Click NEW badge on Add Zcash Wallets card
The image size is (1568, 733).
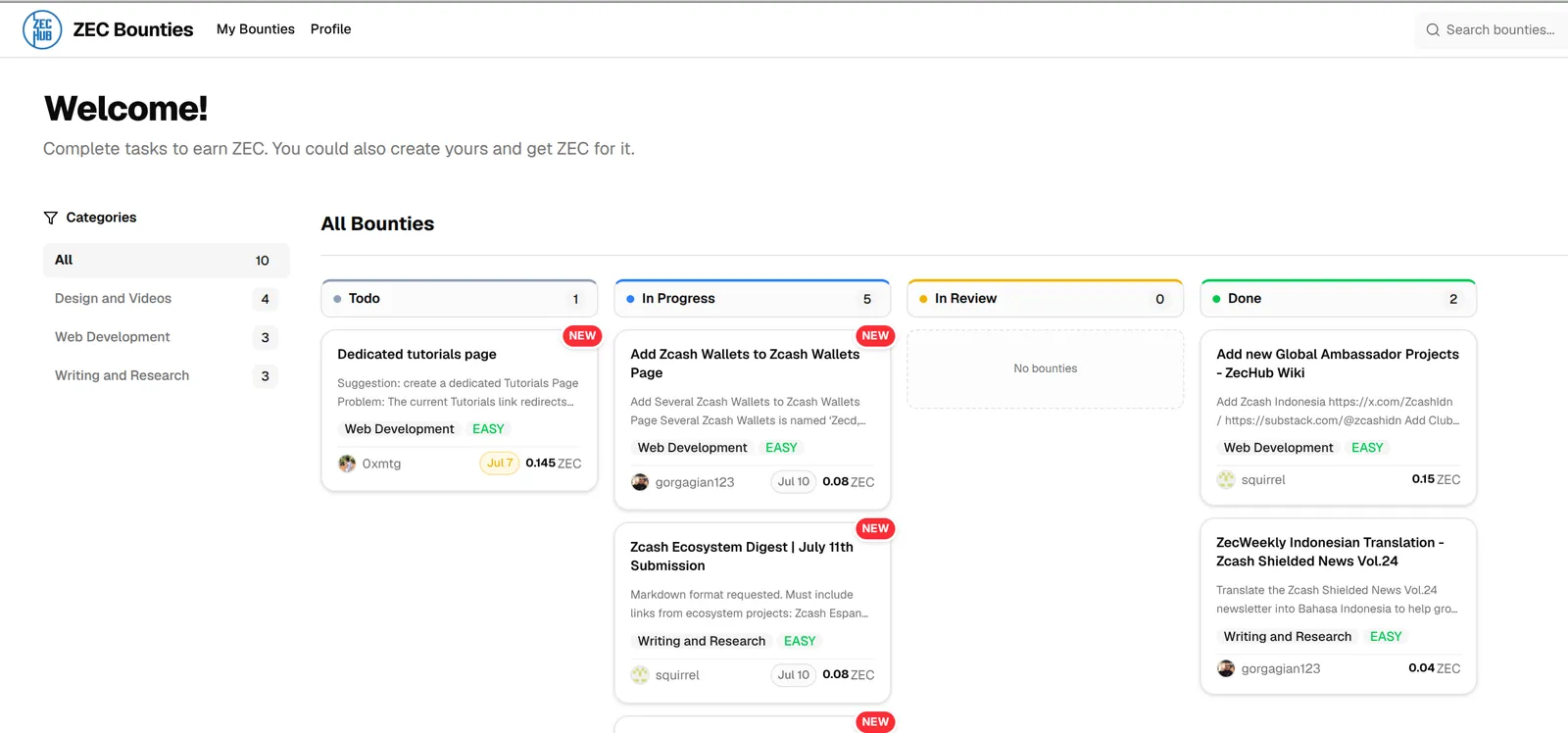point(875,336)
